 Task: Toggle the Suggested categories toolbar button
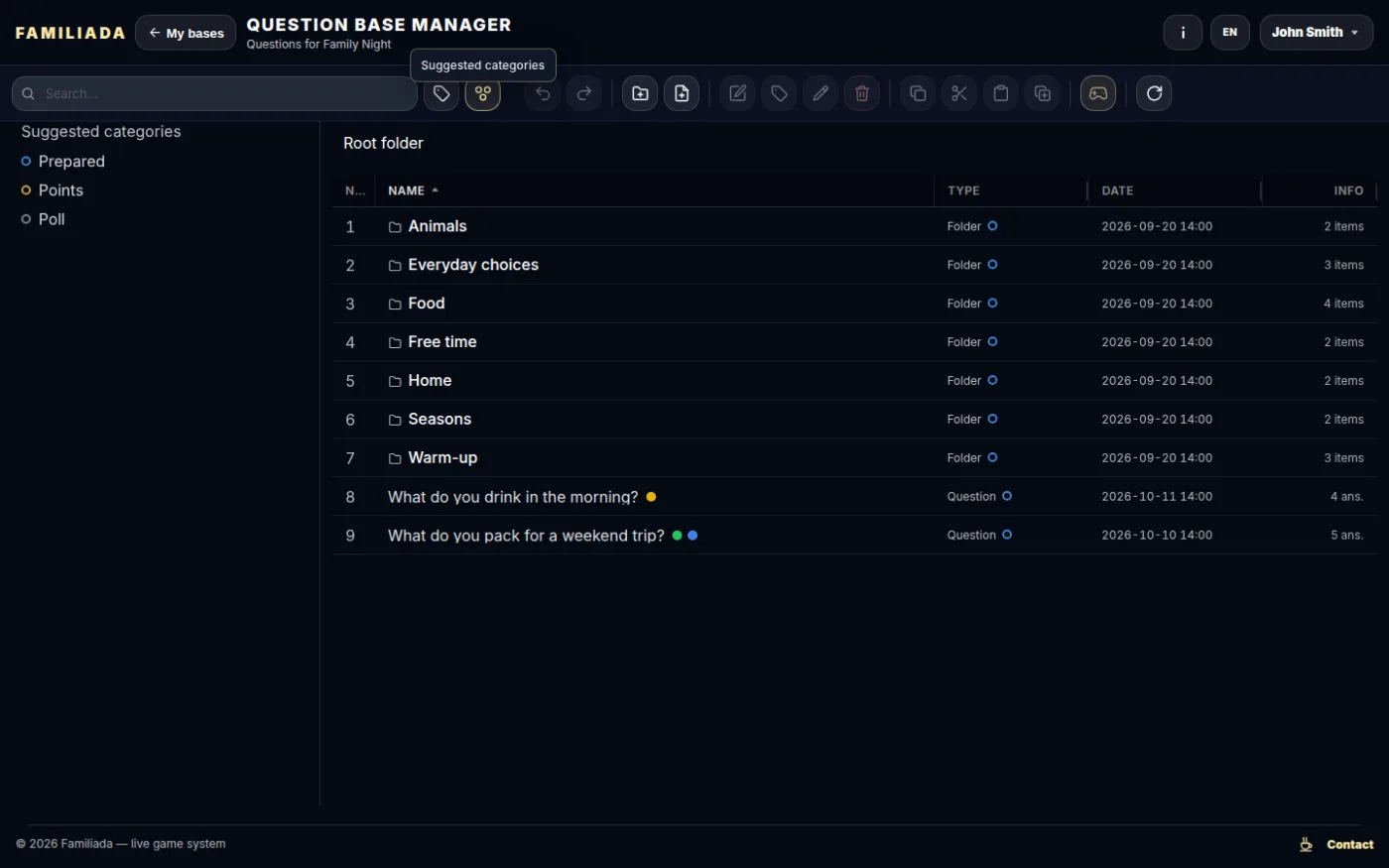(483, 93)
